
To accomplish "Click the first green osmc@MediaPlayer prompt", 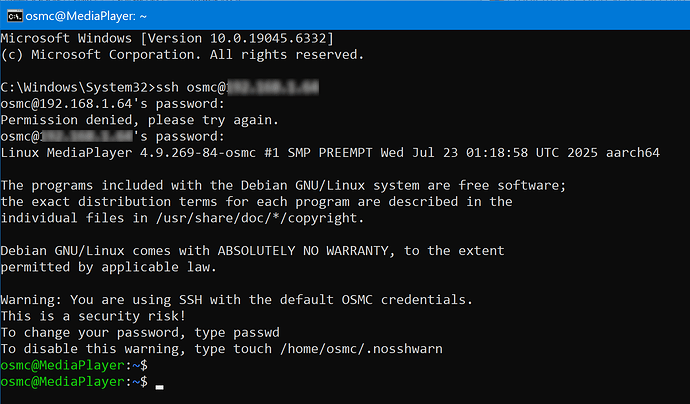I will pyautogui.click(x=70, y=365).
